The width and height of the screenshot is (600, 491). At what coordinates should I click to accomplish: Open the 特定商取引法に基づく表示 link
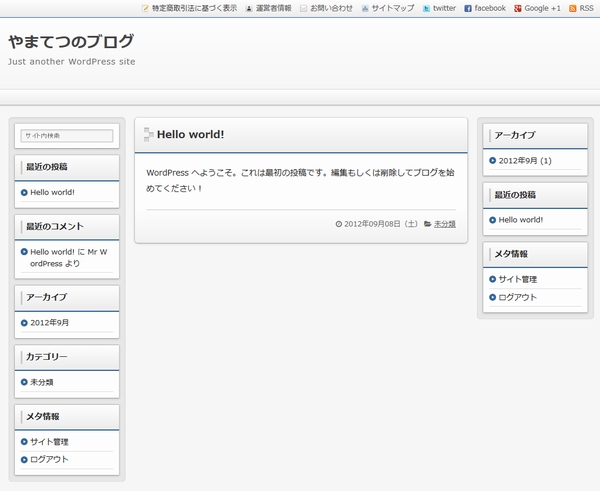pos(194,8)
